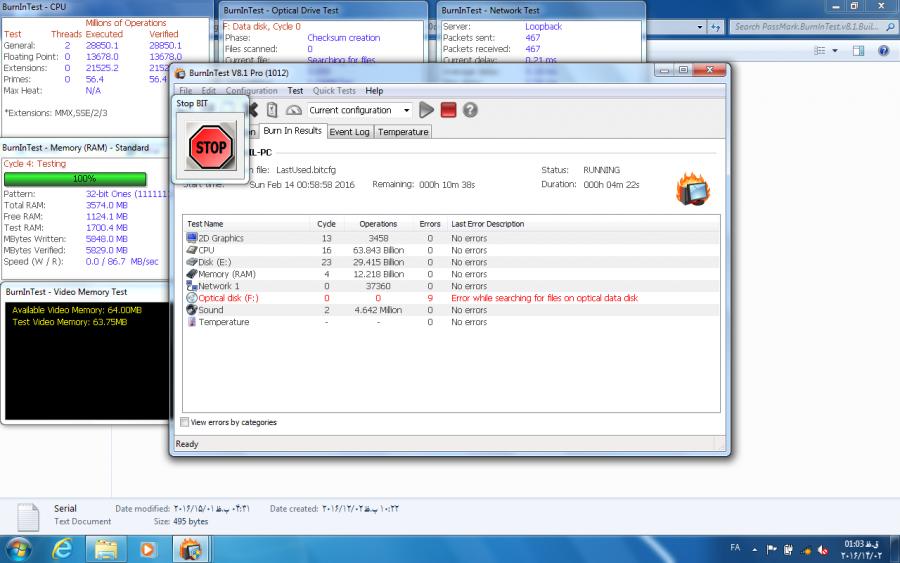Switch to the Temperature tab
Screen dimensions: 900x563
click(x=403, y=132)
